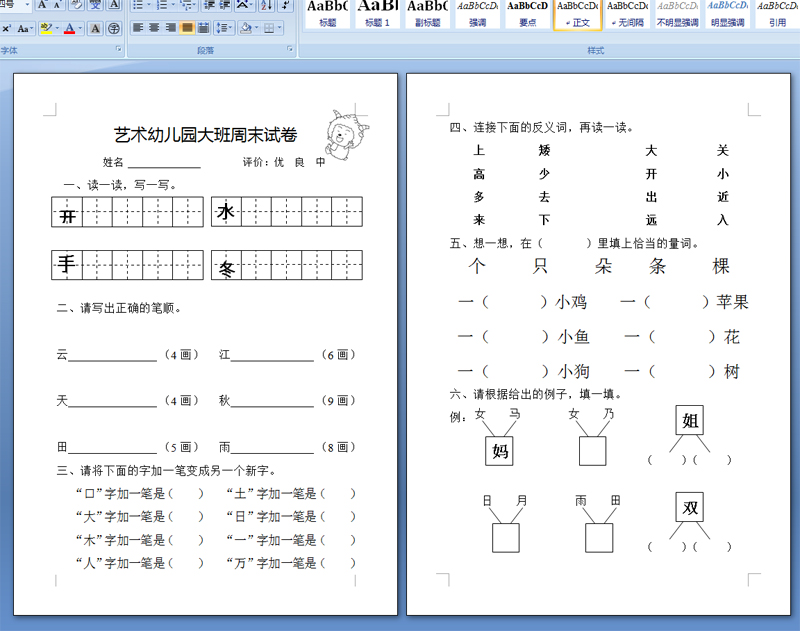Apply the 引用 style

[x=778, y=14]
